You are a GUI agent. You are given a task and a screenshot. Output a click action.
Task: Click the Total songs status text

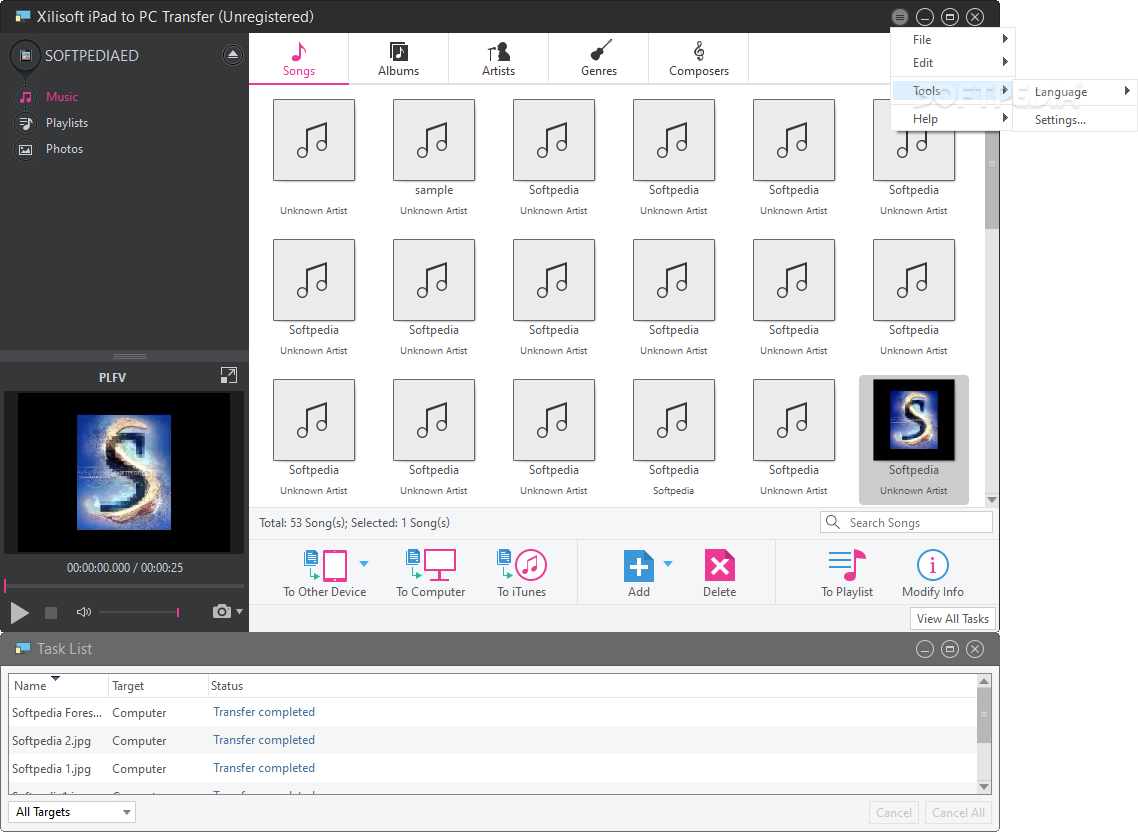click(354, 523)
